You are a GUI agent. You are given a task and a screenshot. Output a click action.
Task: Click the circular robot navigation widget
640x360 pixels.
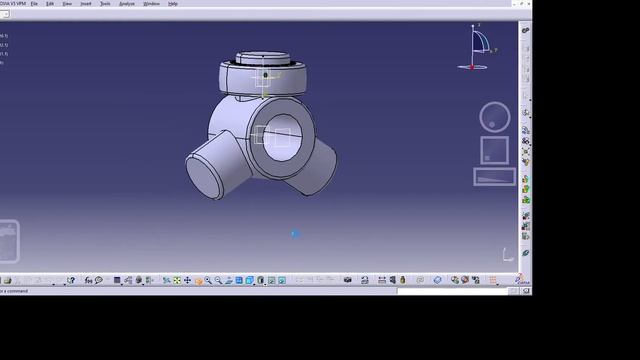495,117
